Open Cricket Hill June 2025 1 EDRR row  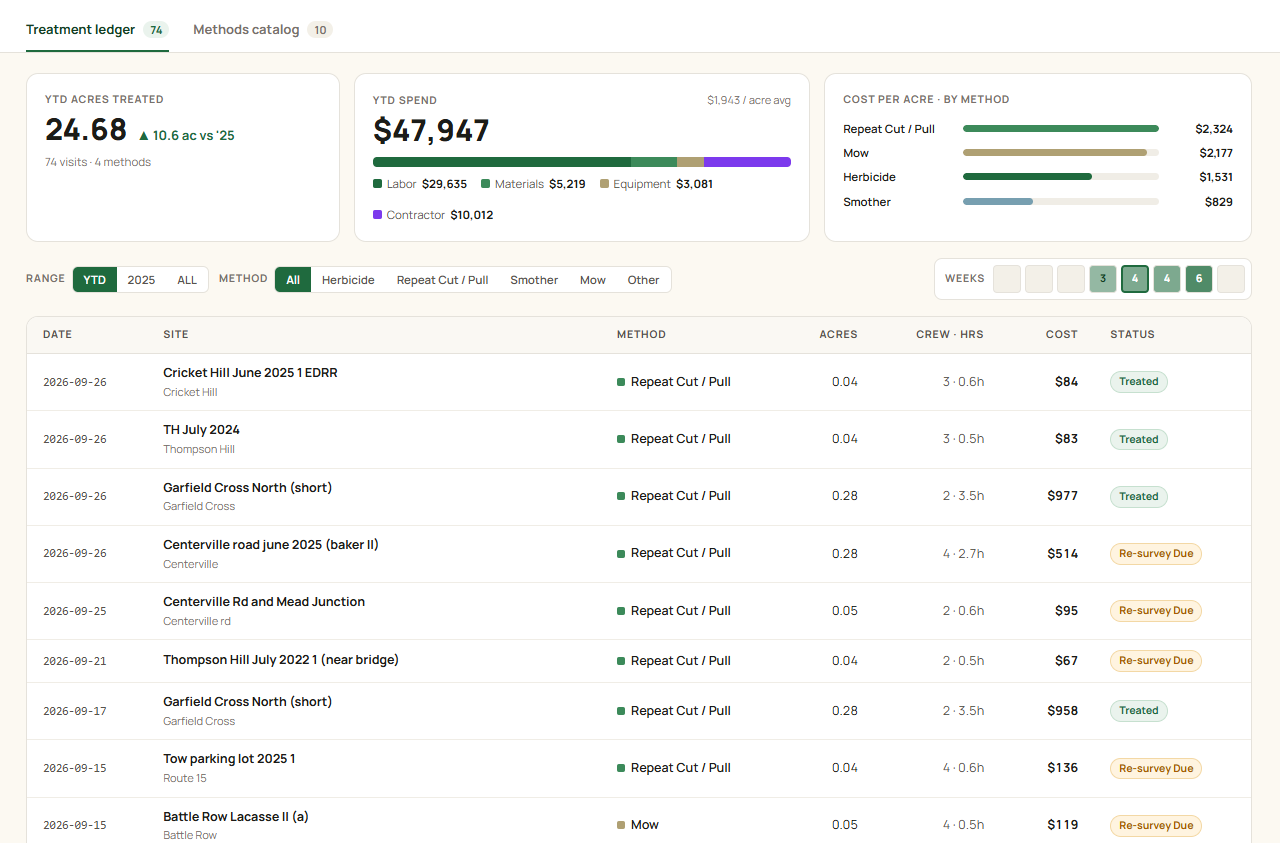pos(639,382)
